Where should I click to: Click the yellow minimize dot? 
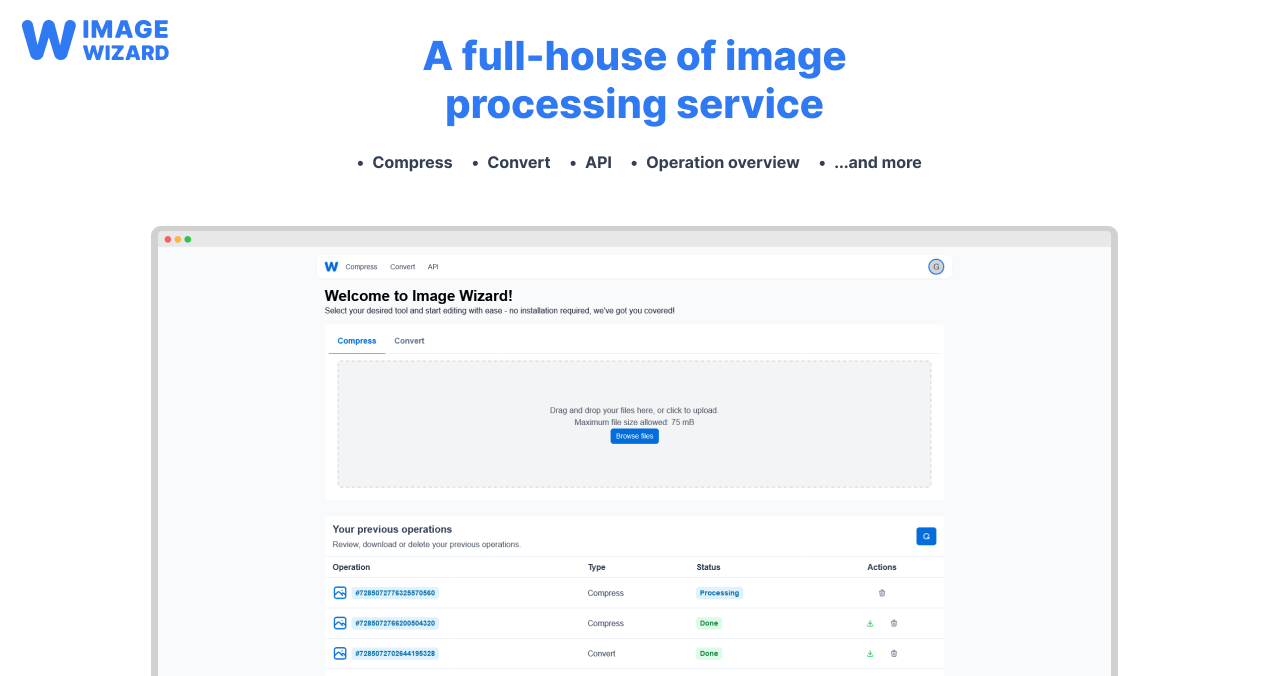pyautogui.click(x=178, y=239)
